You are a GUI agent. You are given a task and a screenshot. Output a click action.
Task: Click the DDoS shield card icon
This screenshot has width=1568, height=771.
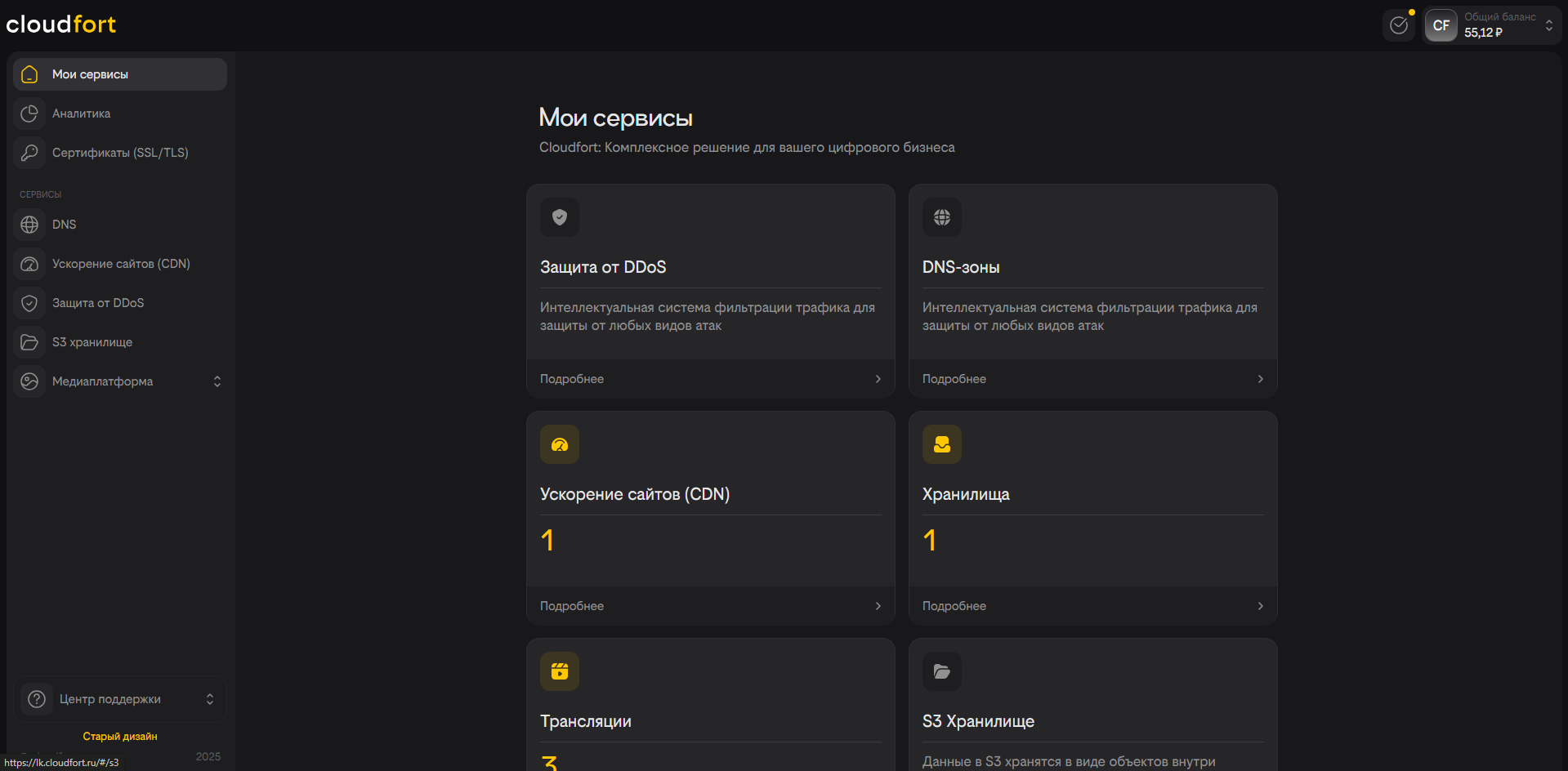[560, 217]
